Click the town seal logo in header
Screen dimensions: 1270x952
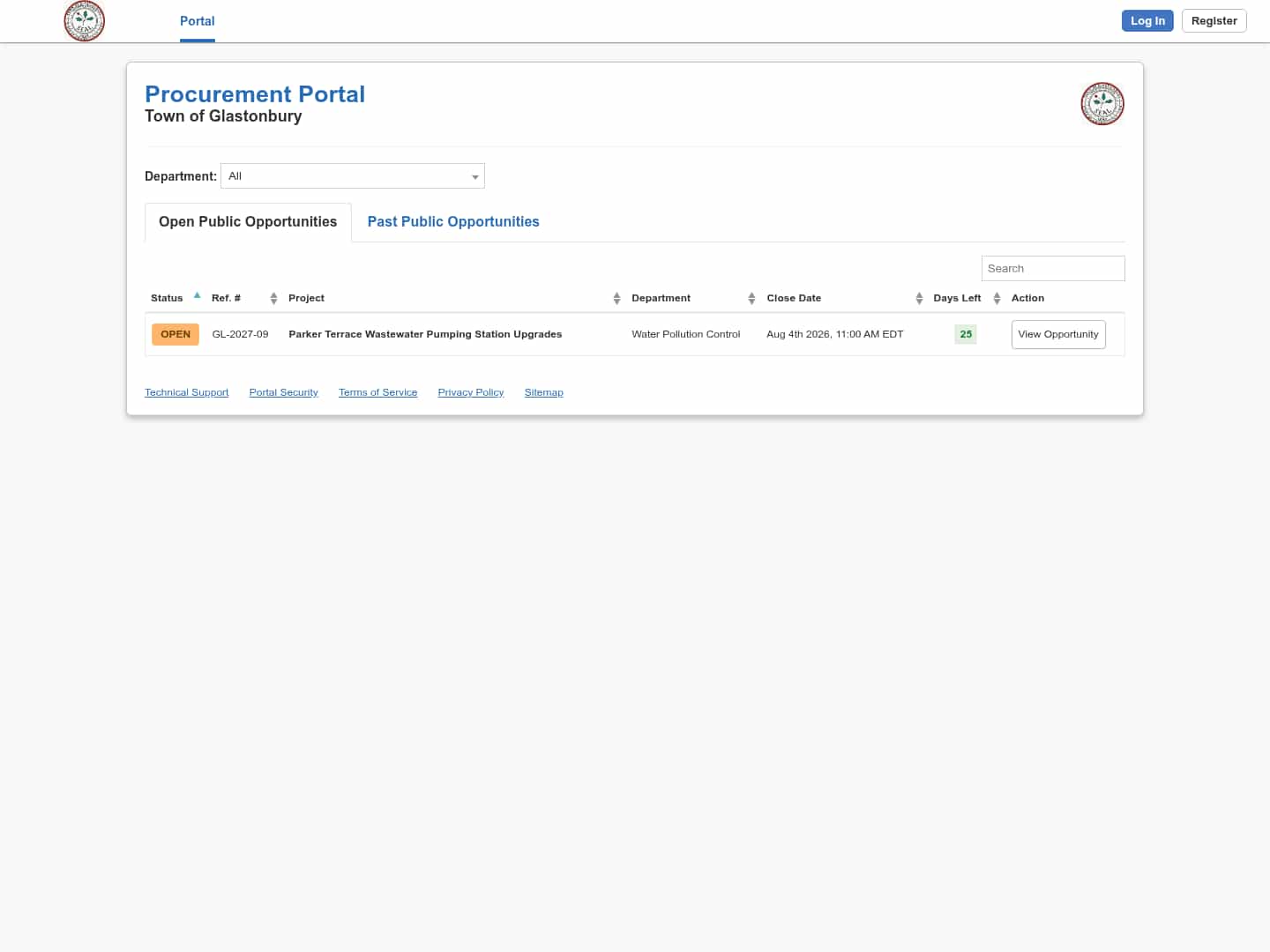(85, 21)
